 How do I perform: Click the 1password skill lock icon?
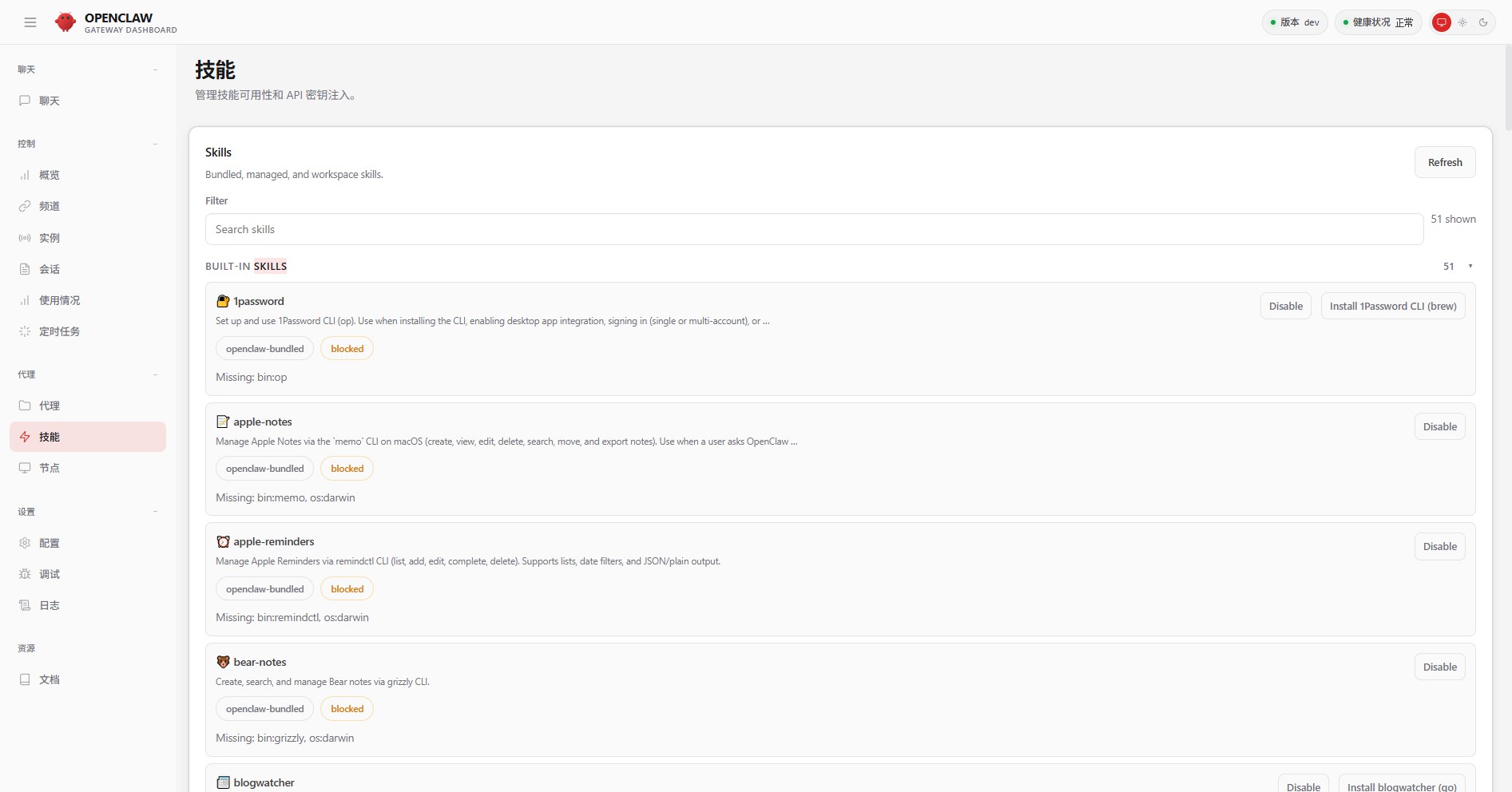tap(223, 301)
